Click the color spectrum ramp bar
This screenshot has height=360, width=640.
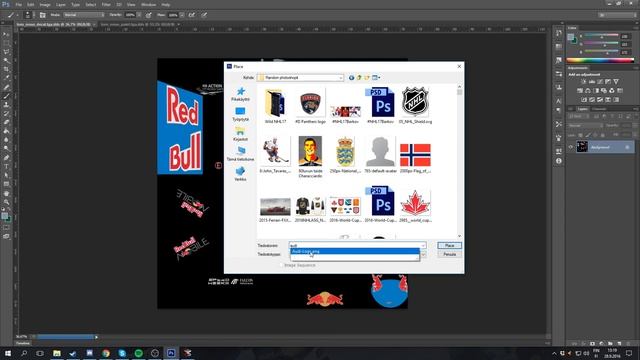600,60
